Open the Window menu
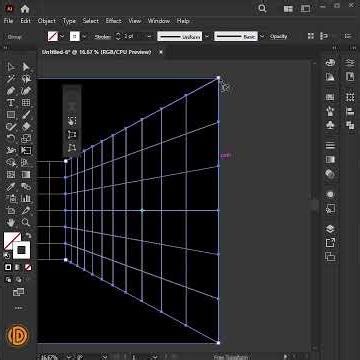Image resolution: width=360 pixels, height=360 pixels. point(159,21)
